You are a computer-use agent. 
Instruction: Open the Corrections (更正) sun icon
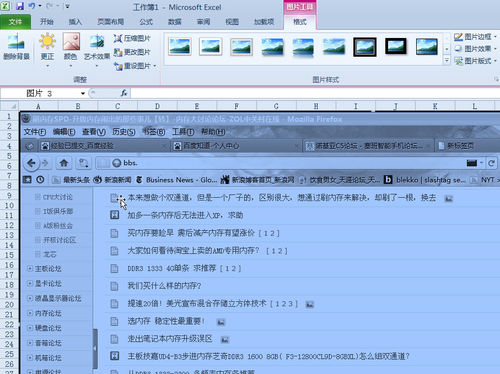[x=47, y=42]
